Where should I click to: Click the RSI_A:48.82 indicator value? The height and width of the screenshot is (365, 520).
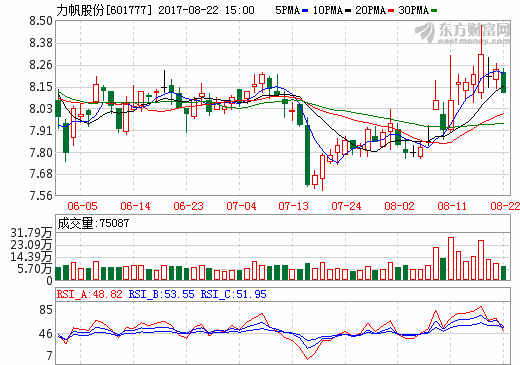(89, 294)
